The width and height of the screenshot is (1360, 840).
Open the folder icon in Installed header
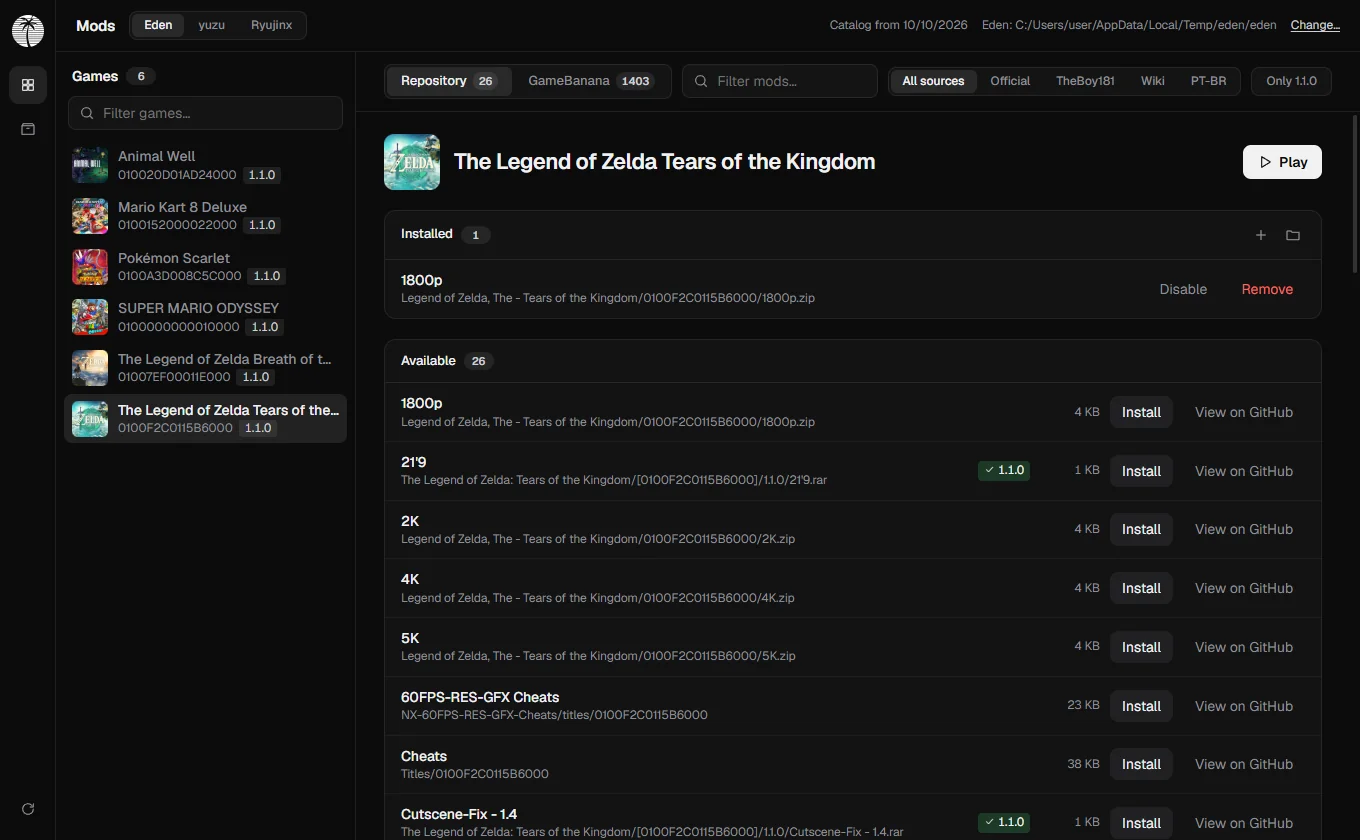pyautogui.click(x=1293, y=235)
